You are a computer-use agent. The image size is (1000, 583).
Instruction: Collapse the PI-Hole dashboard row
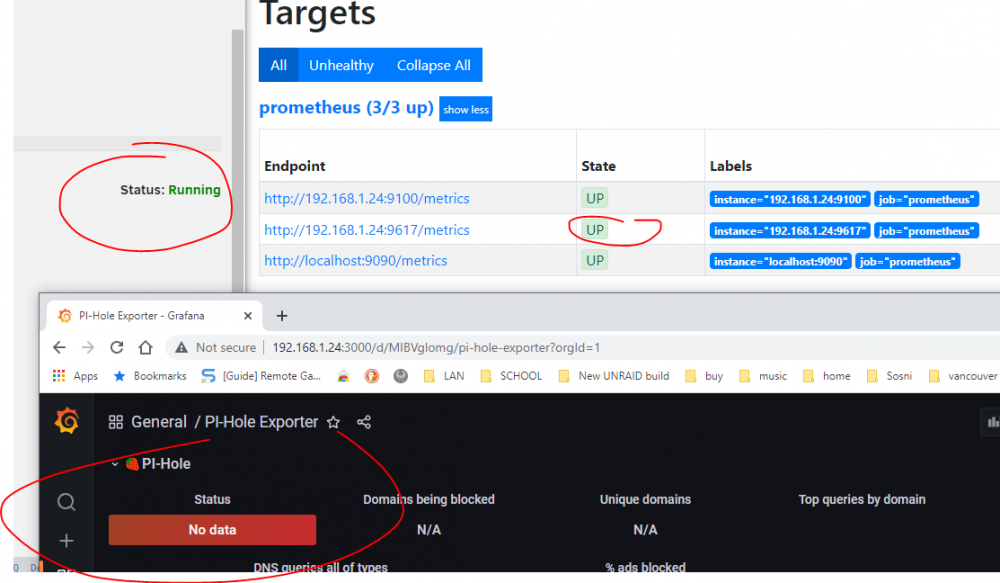click(115, 464)
